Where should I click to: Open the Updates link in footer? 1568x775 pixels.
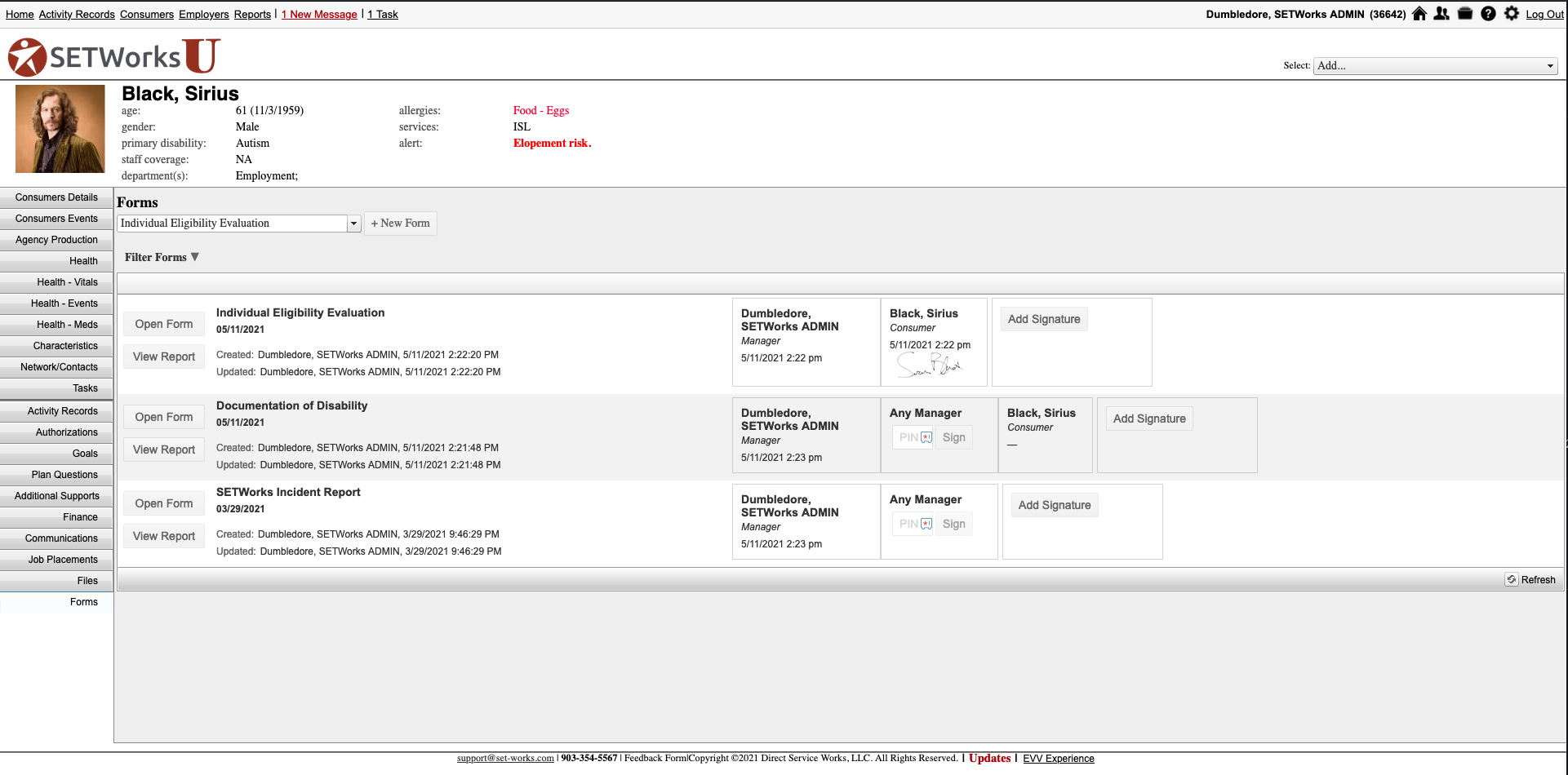[x=989, y=759]
